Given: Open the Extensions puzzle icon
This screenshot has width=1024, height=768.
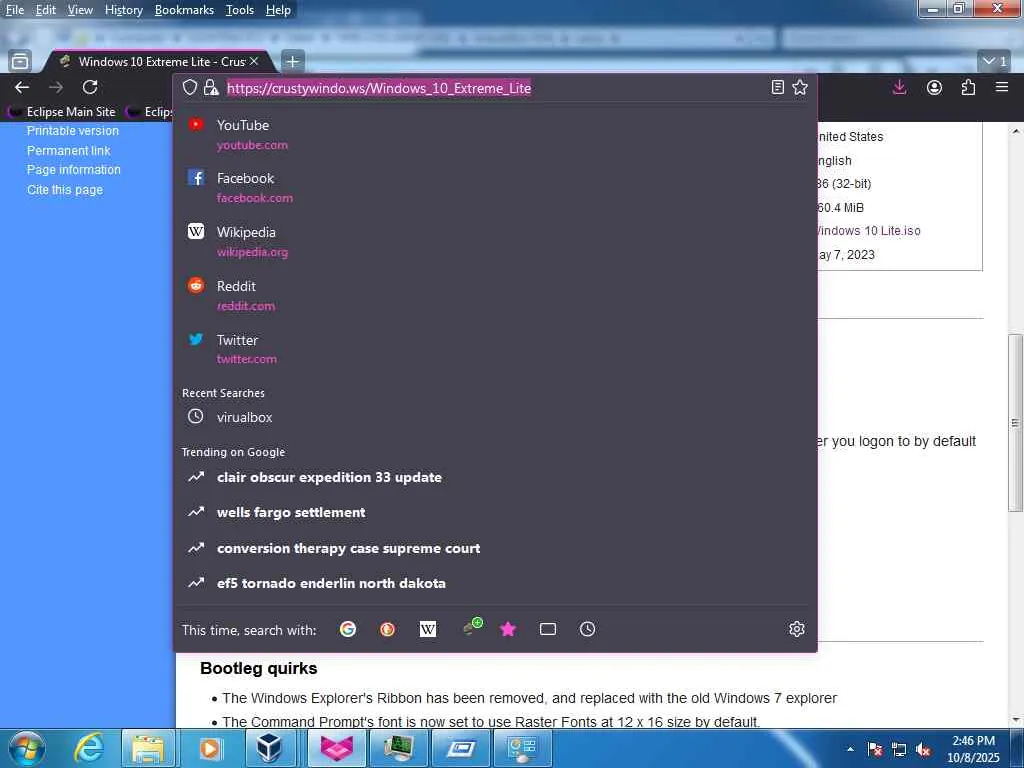Looking at the screenshot, I should 968,87.
